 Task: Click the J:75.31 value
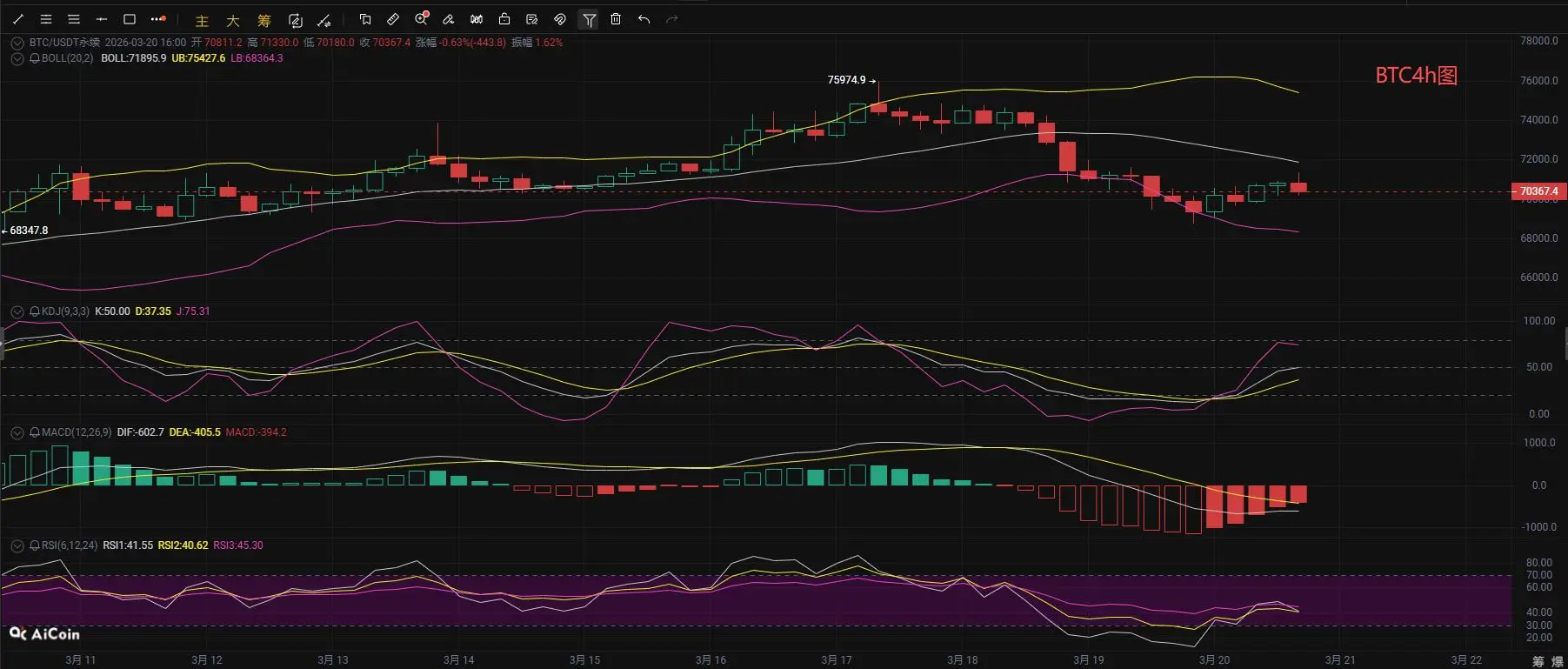coord(193,311)
